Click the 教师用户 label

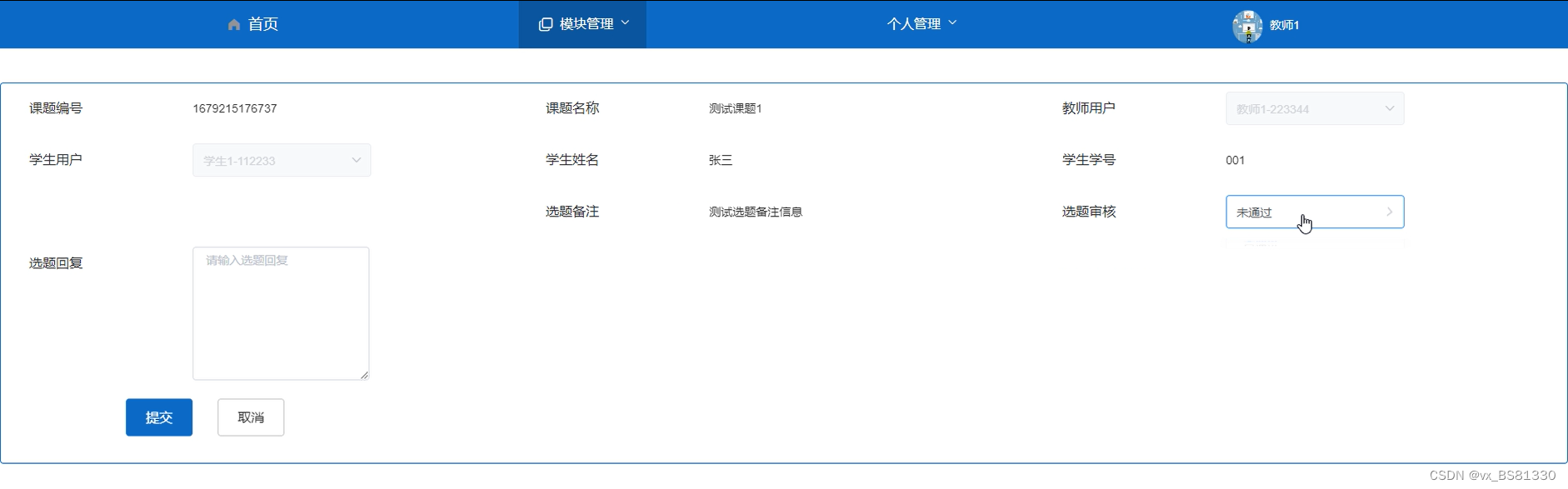pyautogui.click(x=1088, y=108)
